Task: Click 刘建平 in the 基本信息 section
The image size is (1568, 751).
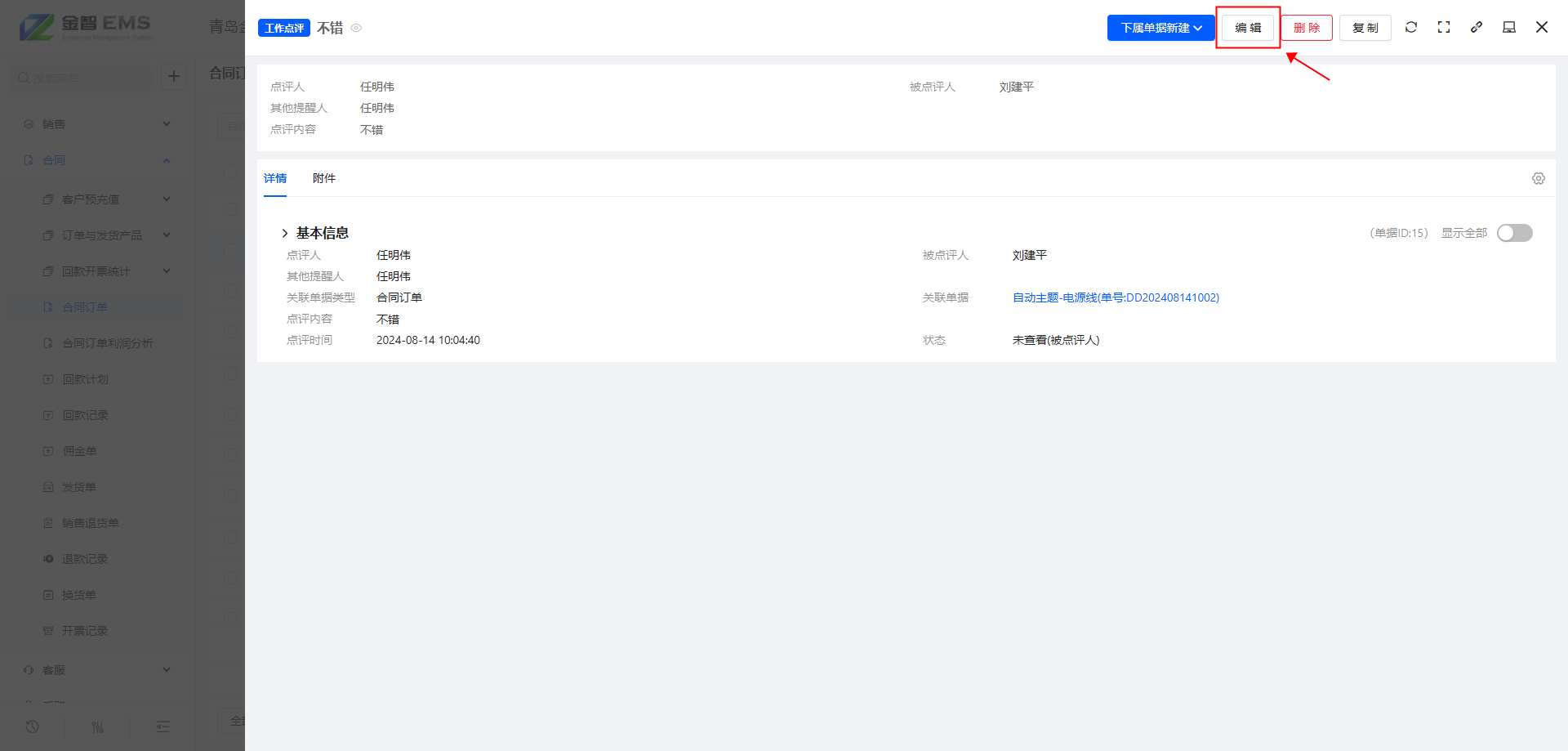Action: point(1030,255)
